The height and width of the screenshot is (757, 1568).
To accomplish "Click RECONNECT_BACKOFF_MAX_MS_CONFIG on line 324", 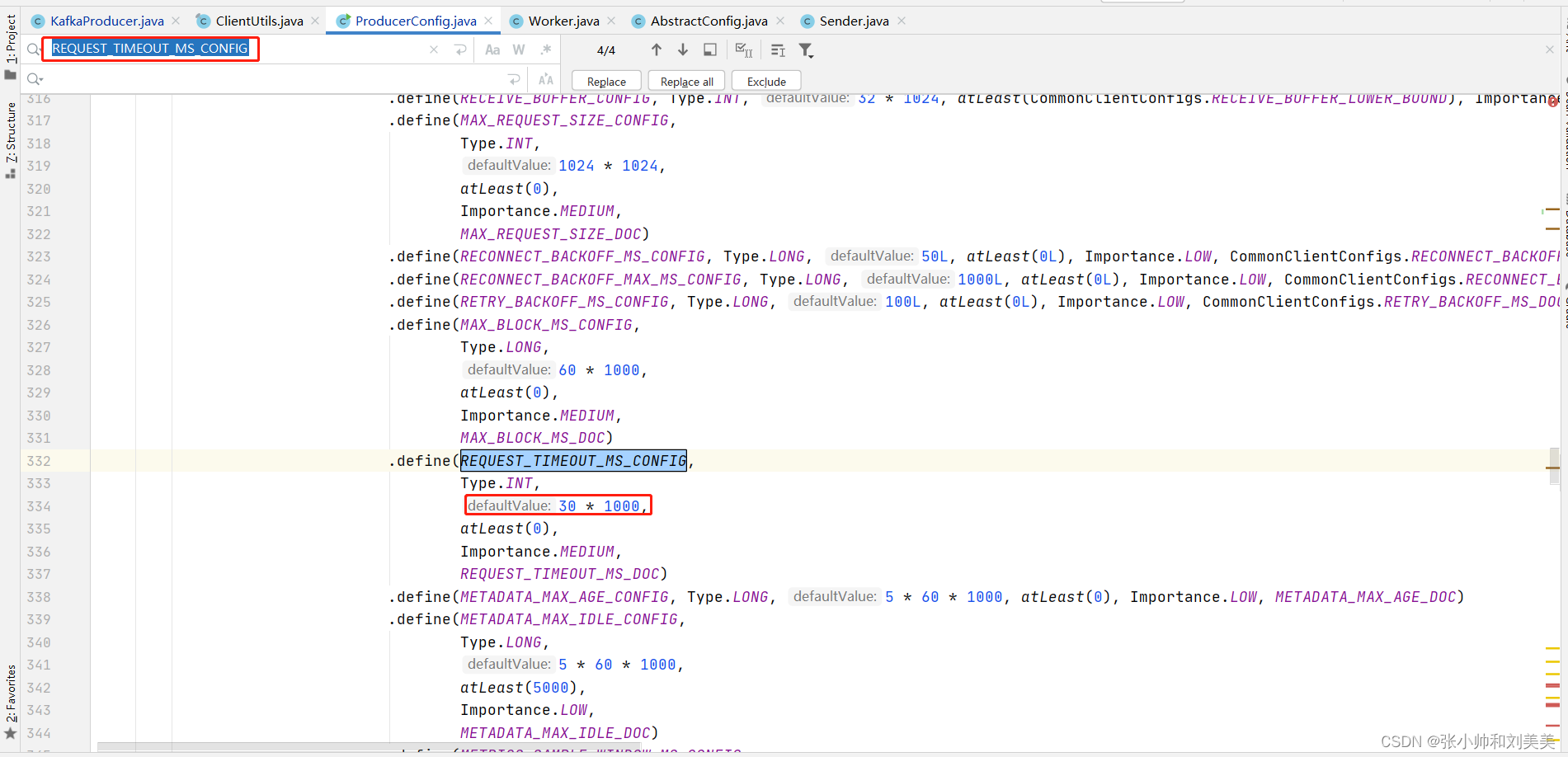I will (x=600, y=280).
